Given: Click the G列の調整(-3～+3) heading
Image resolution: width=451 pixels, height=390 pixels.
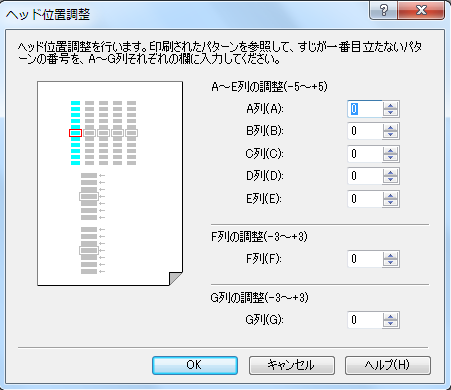Looking at the screenshot, I should pos(259,297).
